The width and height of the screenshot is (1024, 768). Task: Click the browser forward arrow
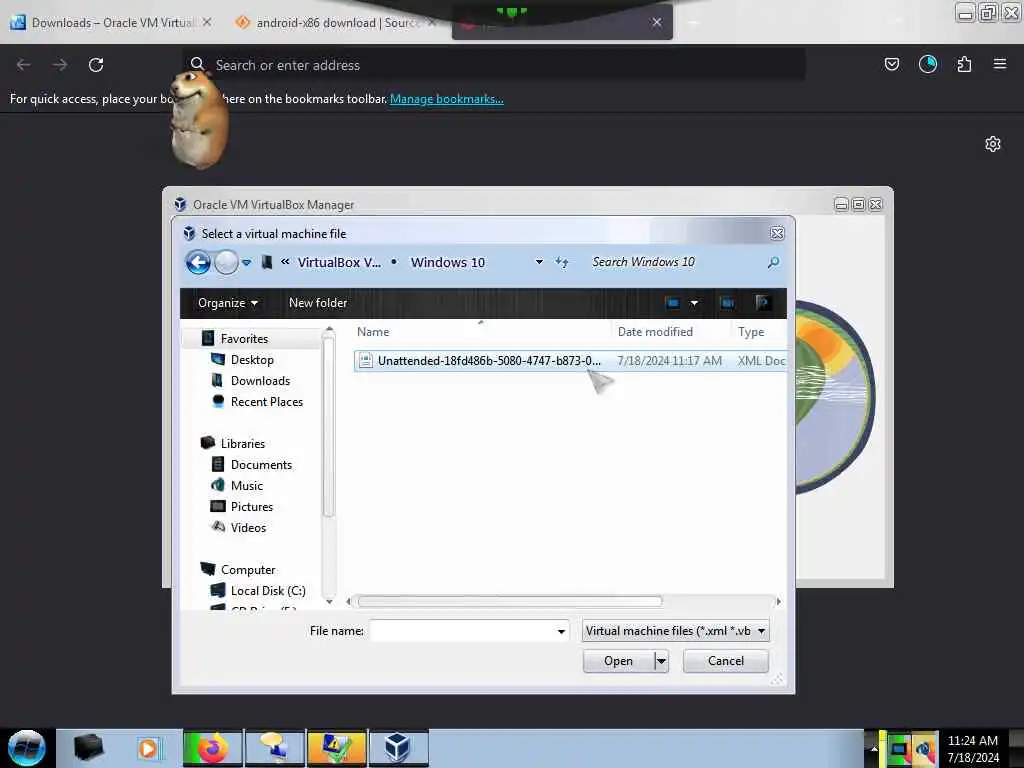[x=60, y=65]
